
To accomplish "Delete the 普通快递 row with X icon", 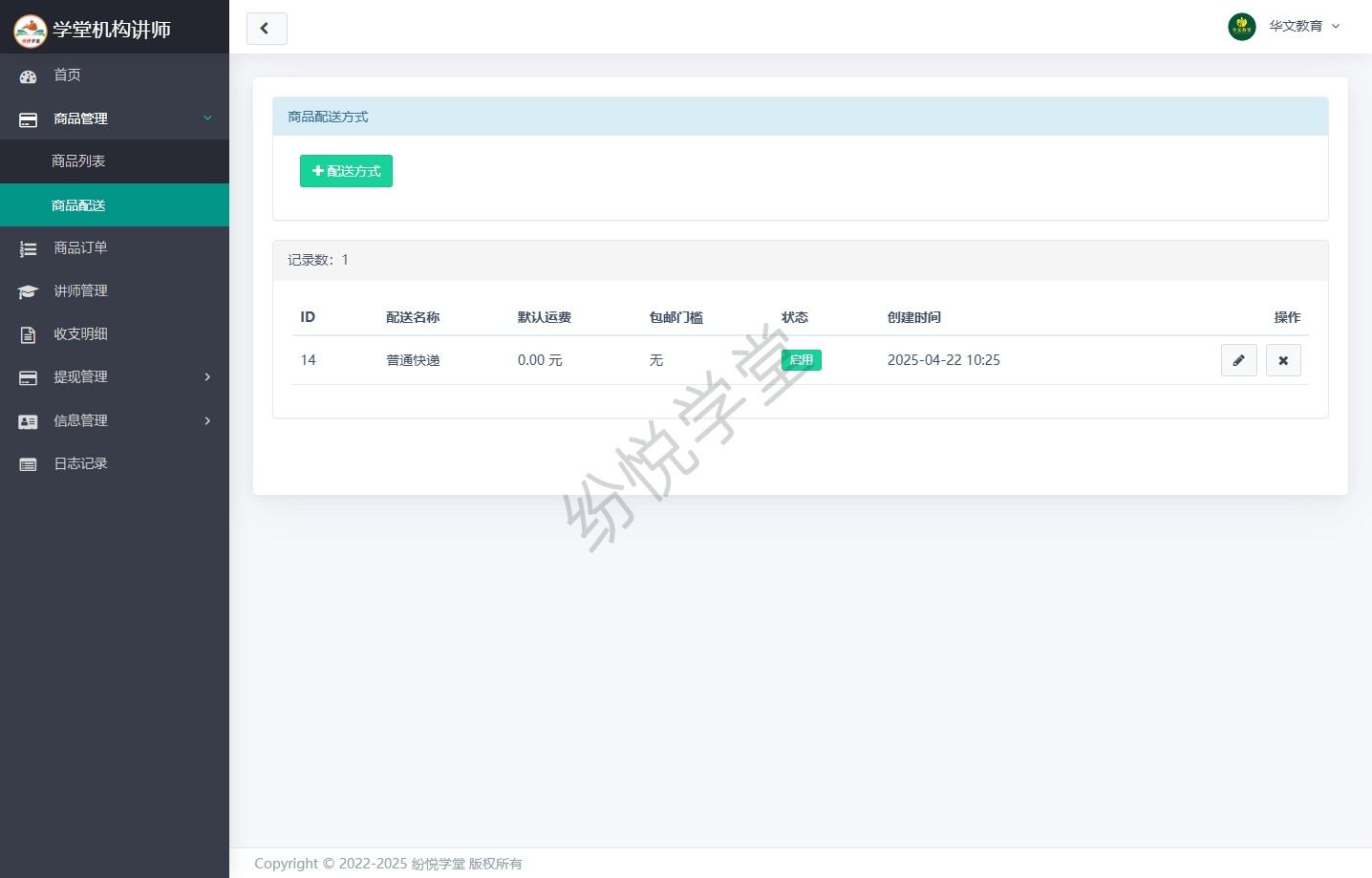I will point(1283,360).
